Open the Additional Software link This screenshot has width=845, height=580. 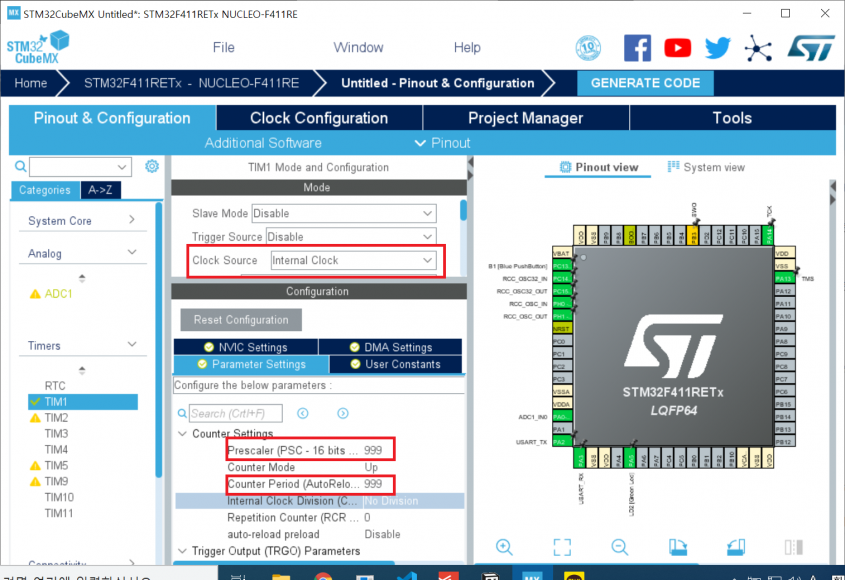[263, 143]
